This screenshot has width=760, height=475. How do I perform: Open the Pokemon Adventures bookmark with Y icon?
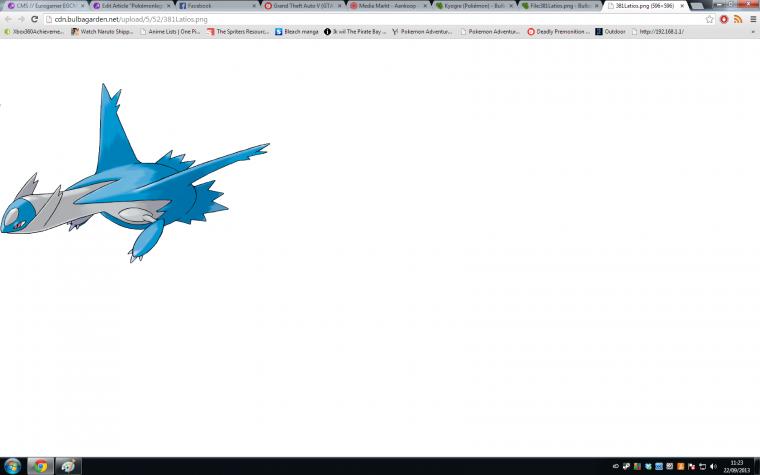click(422, 32)
